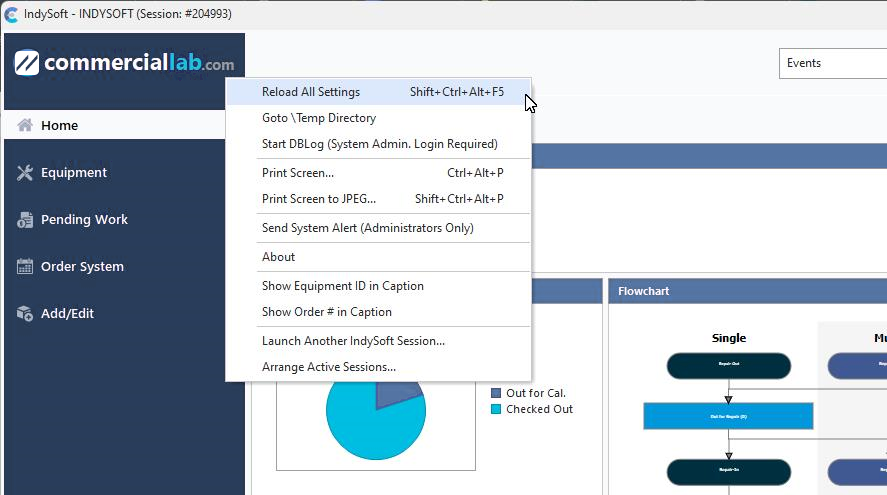Viewport: 887px width, 495px height.
Task: Click the commerciallab.com logo
Action: click(124, 63)
